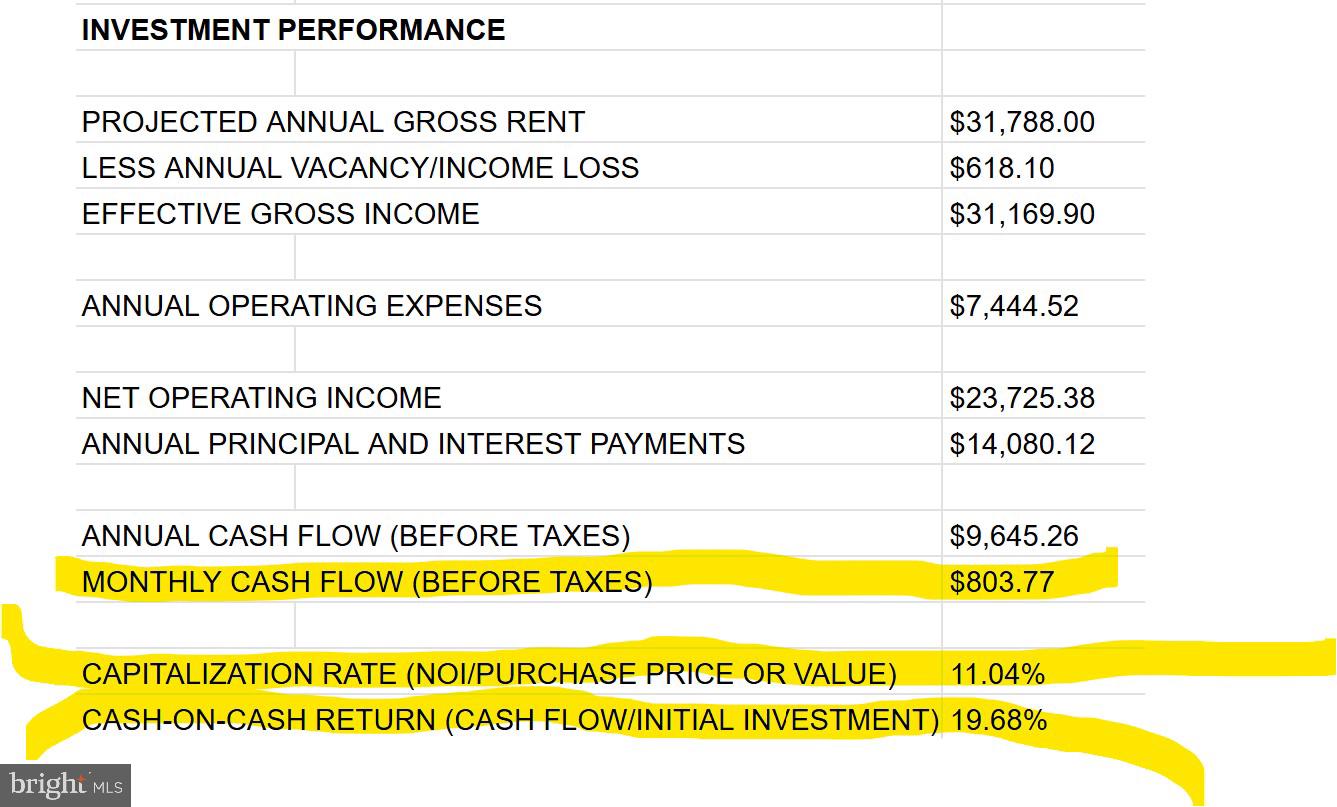Select the 19.68% cash-on-cash return value
Image resolution: width=1337 pixels, height=807 pixels.
[x=999, y=720]
